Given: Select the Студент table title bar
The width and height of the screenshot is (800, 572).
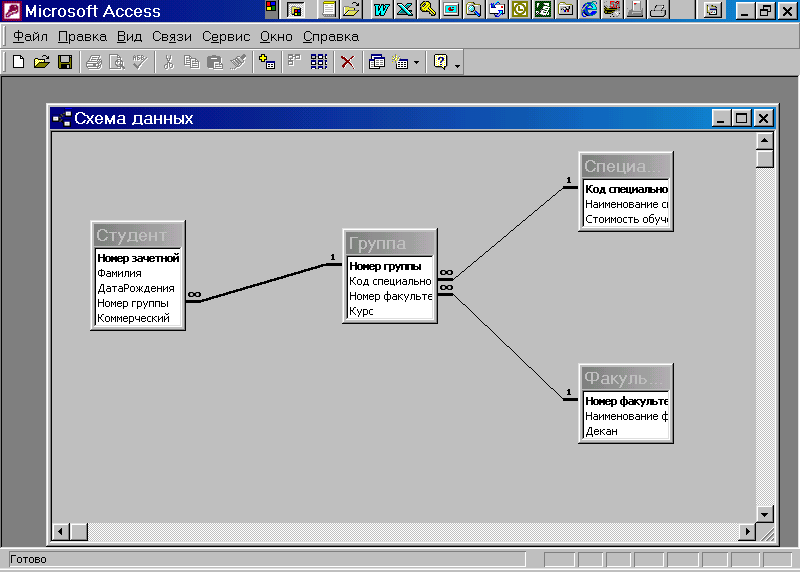Looking at the screenshot, I should click(x=138, y=235).
